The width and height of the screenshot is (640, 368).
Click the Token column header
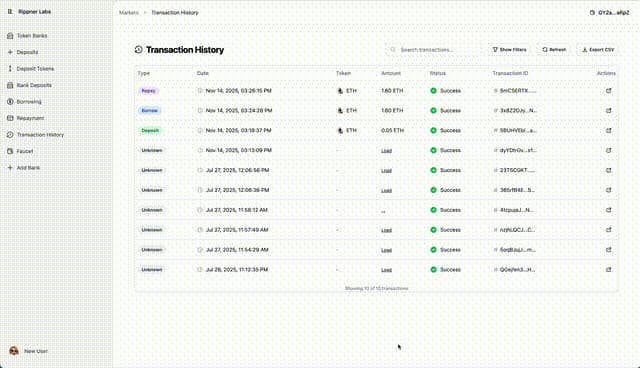(x=343, y=73)
